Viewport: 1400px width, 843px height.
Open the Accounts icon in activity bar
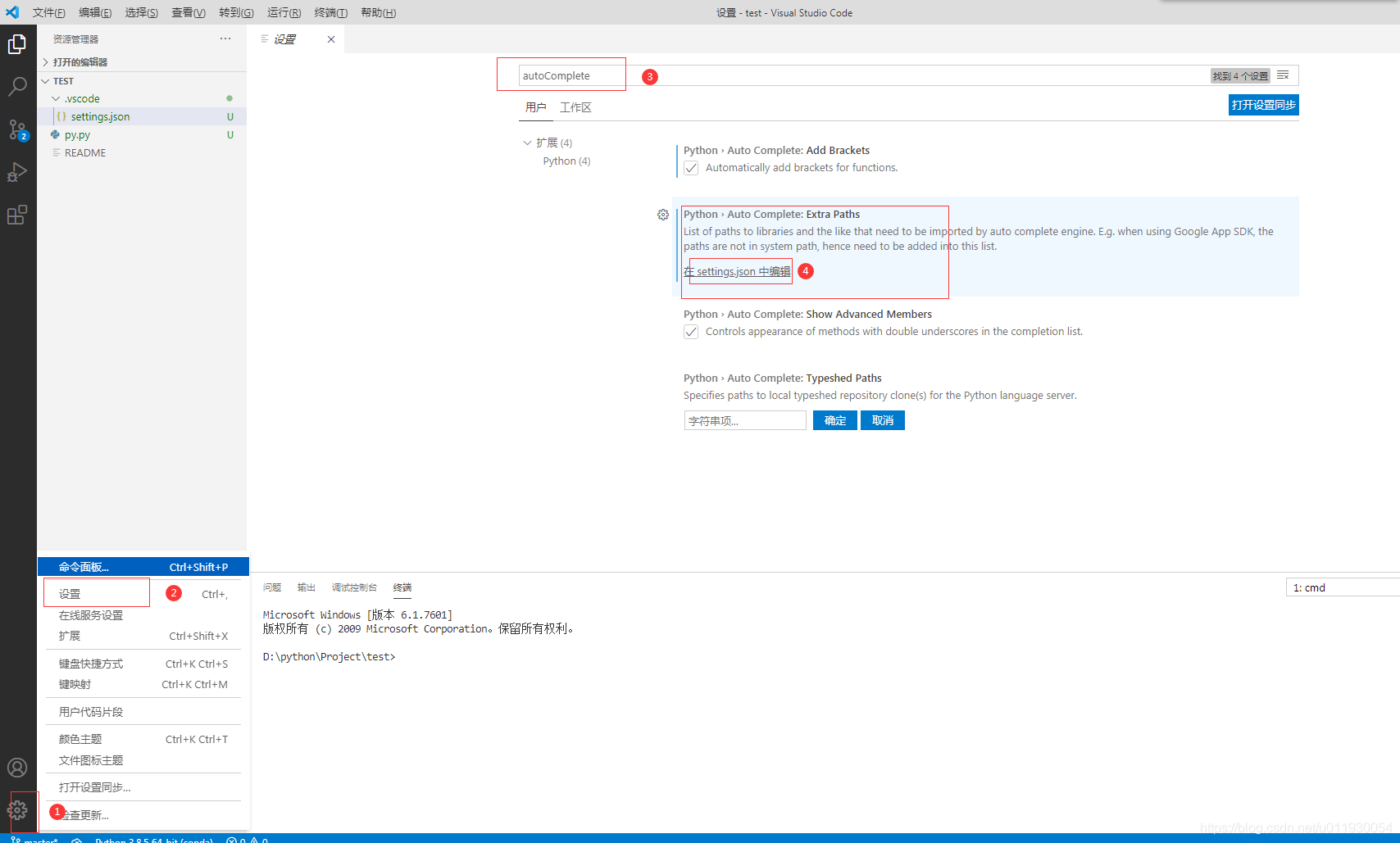coord(17,768)
